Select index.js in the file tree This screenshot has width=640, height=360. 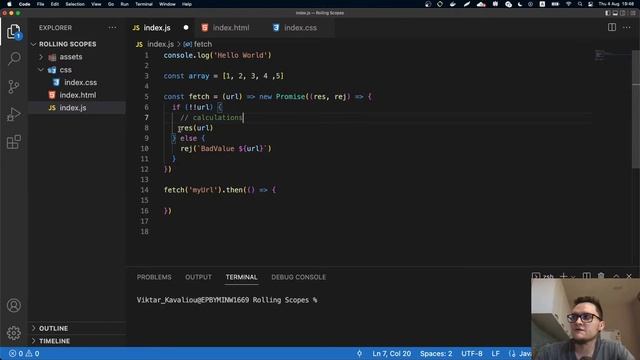73,108
